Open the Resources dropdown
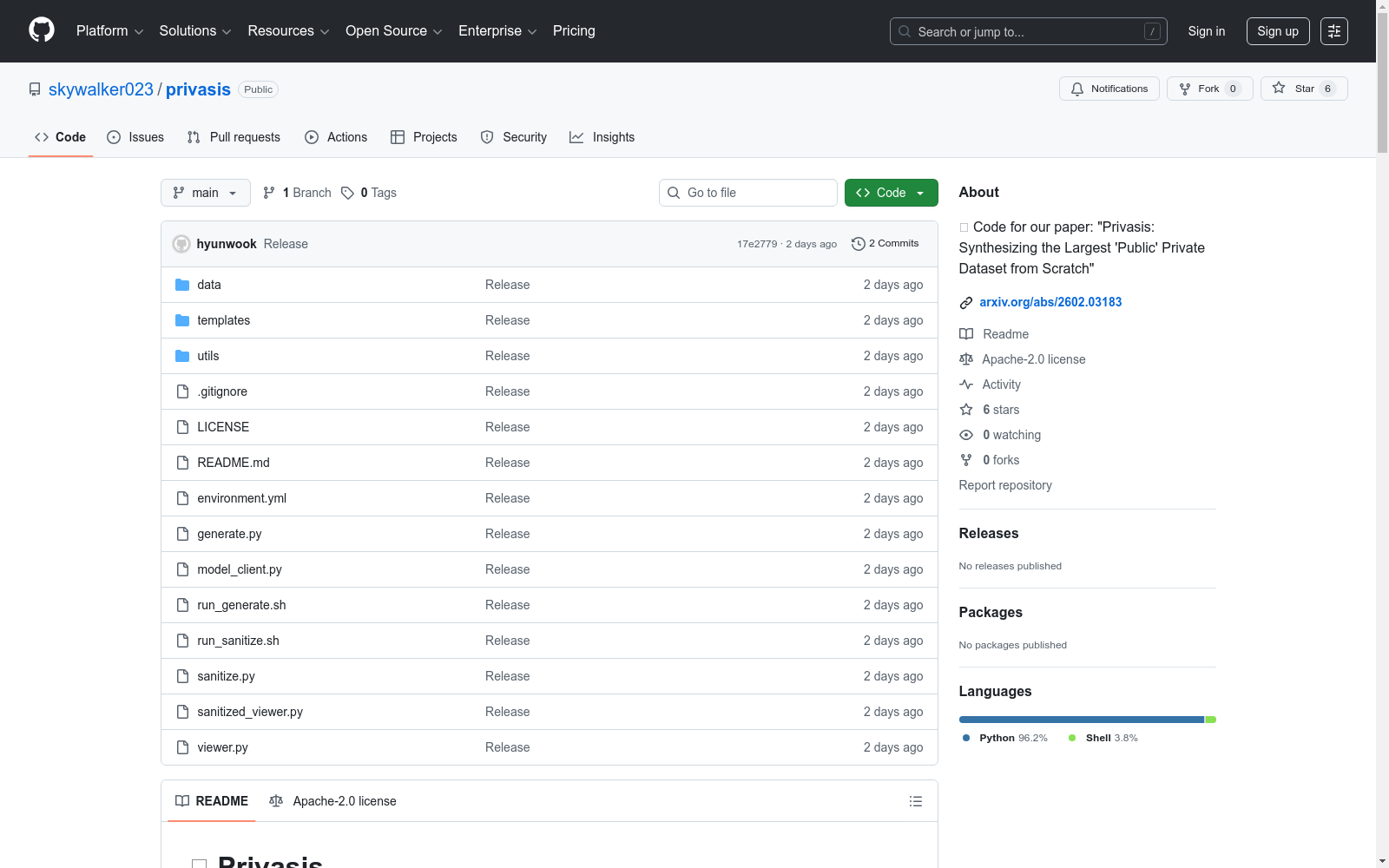 tap(288, 31)
